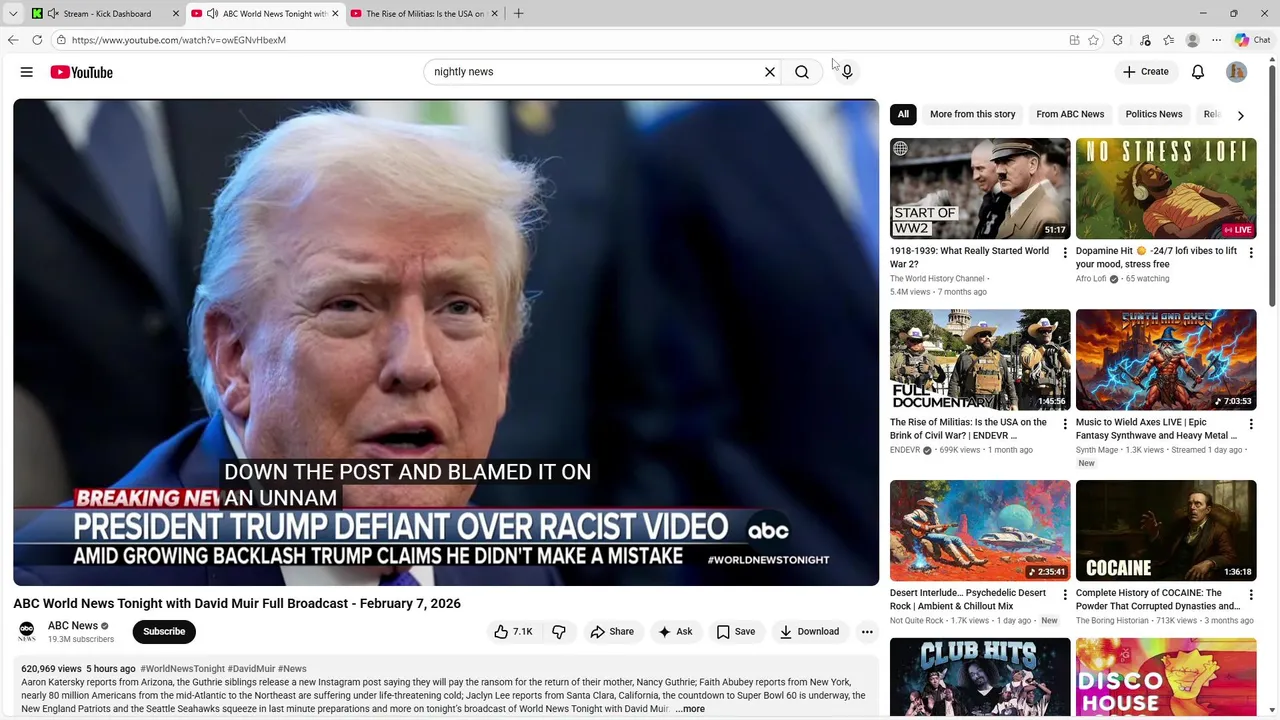The width and height of the screenshot is (1280, 720).
Task: Open YouTube account avatar menu
Action: [1237, 72]
